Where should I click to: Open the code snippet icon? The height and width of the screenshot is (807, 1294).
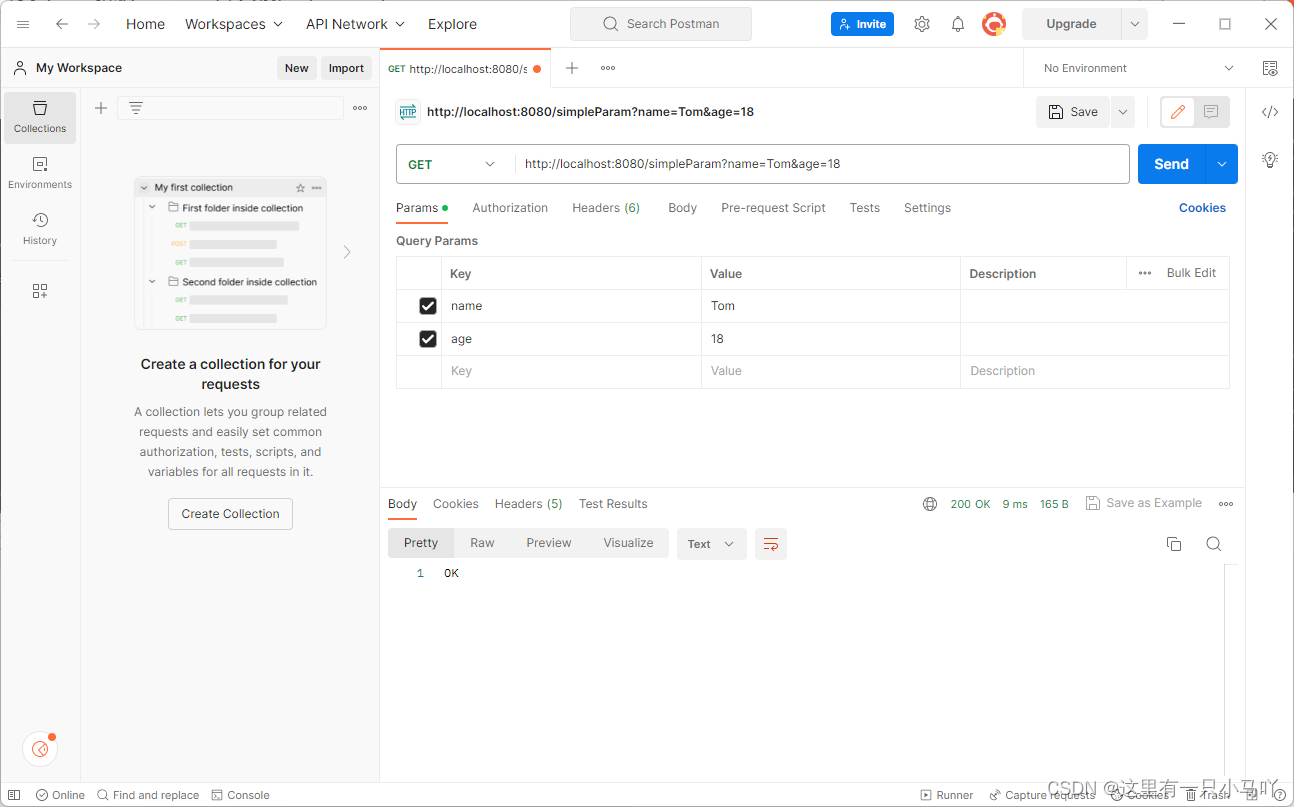tap(1270, 112)
